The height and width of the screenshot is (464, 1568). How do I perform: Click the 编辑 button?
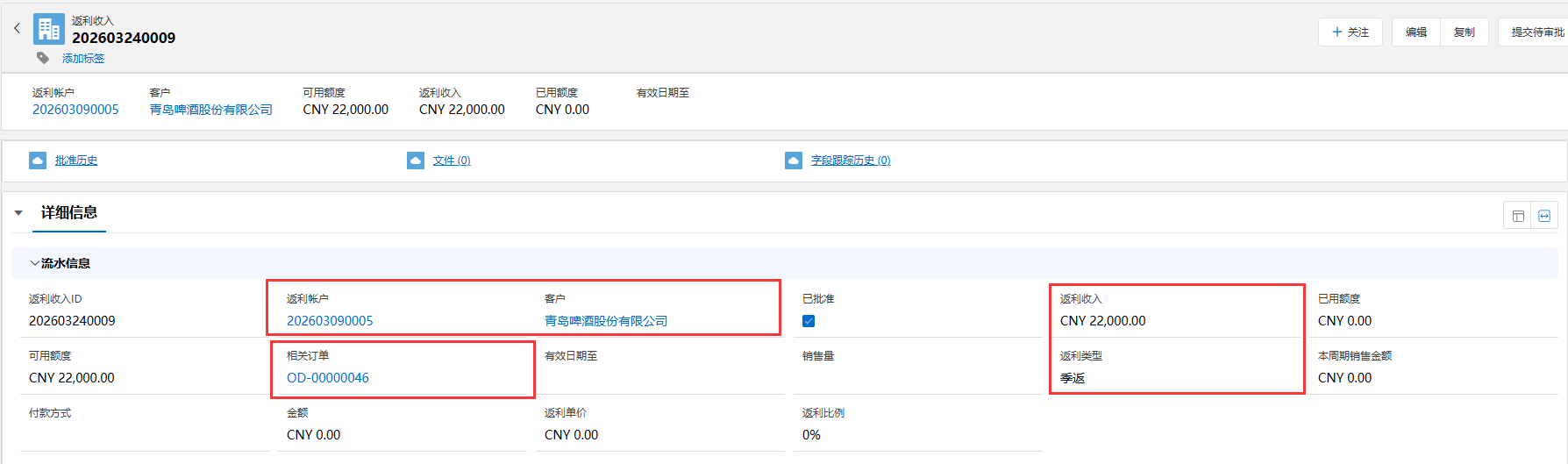[x=1415, y=32]
